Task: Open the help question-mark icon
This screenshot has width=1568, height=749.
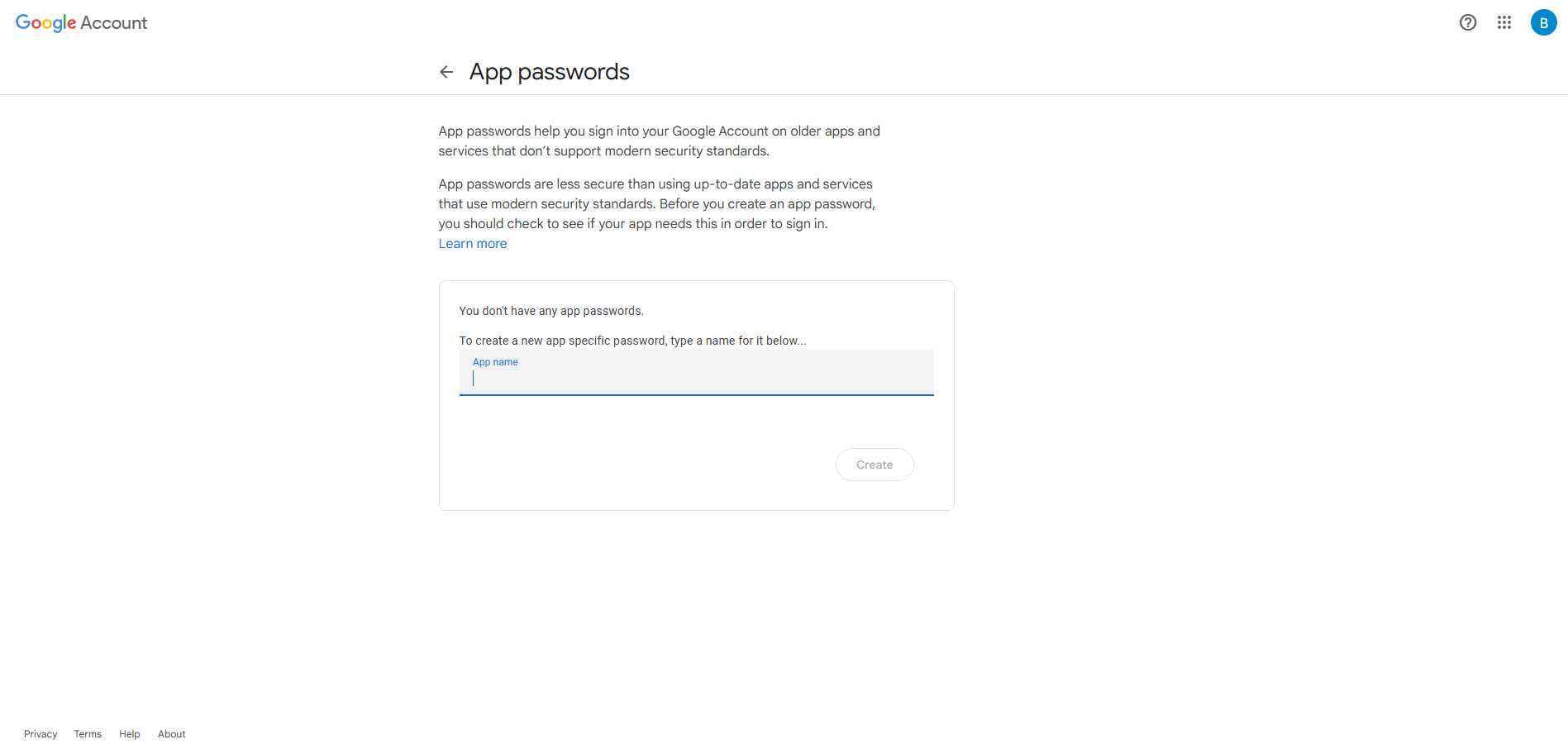Action: pos(1467,22)
